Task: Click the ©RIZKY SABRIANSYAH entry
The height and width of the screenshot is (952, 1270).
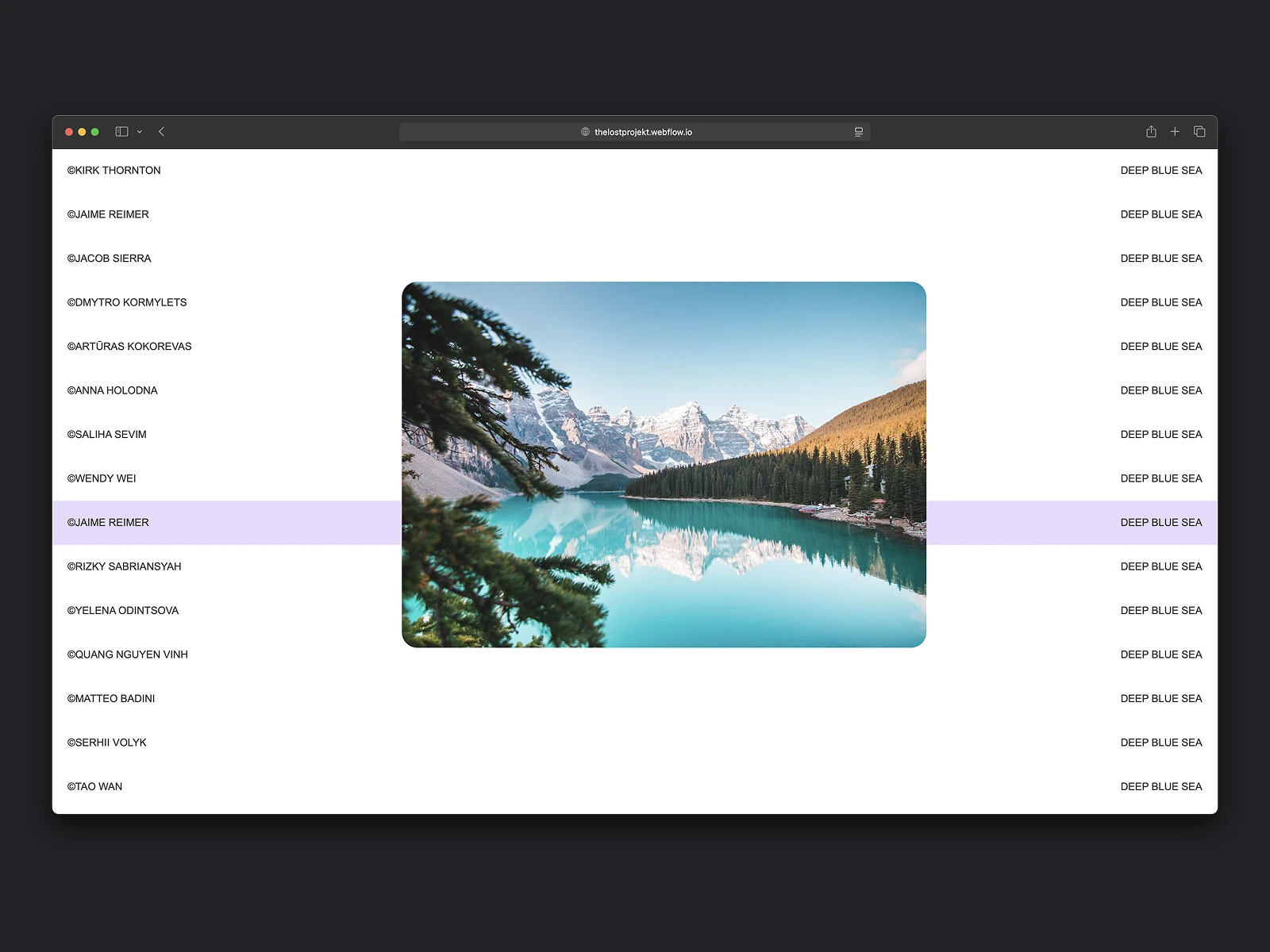Action: coord(125,566)
